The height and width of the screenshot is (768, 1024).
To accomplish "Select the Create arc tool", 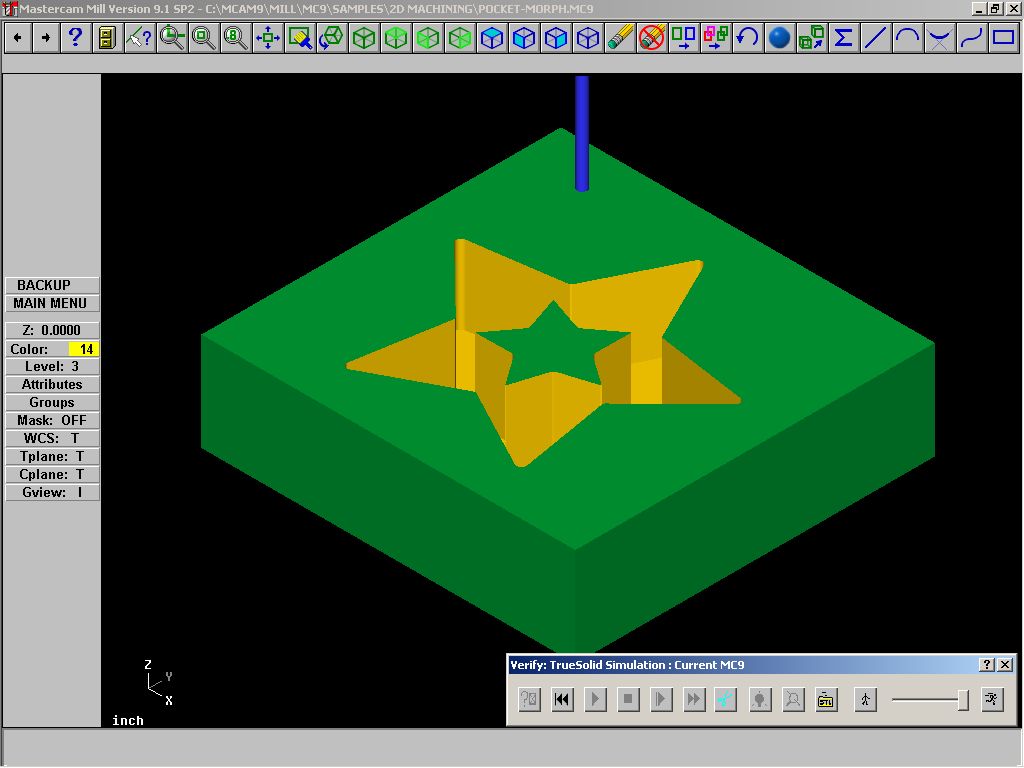I will [908, 38].
